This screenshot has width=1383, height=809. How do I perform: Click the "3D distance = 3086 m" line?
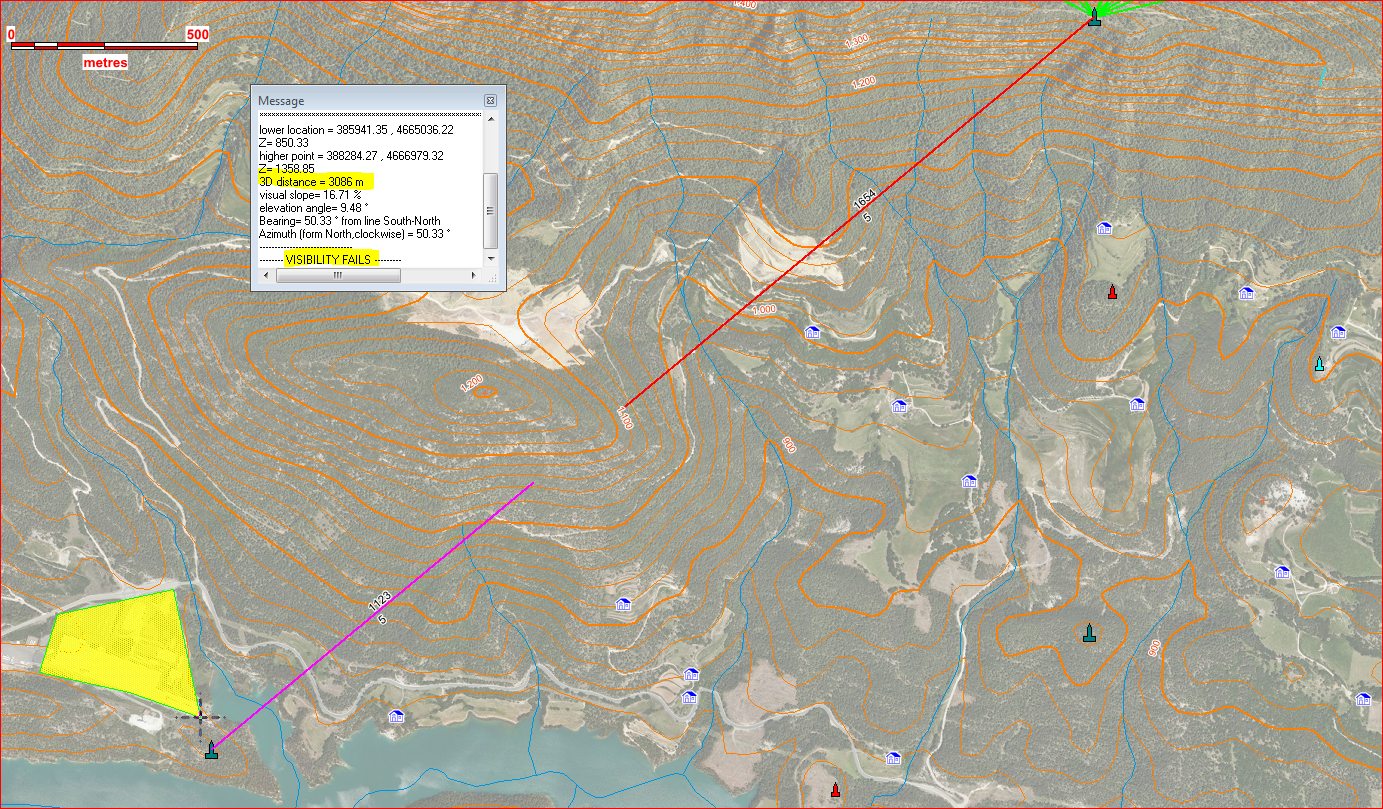pyautogui.click(x=311, y=182)
